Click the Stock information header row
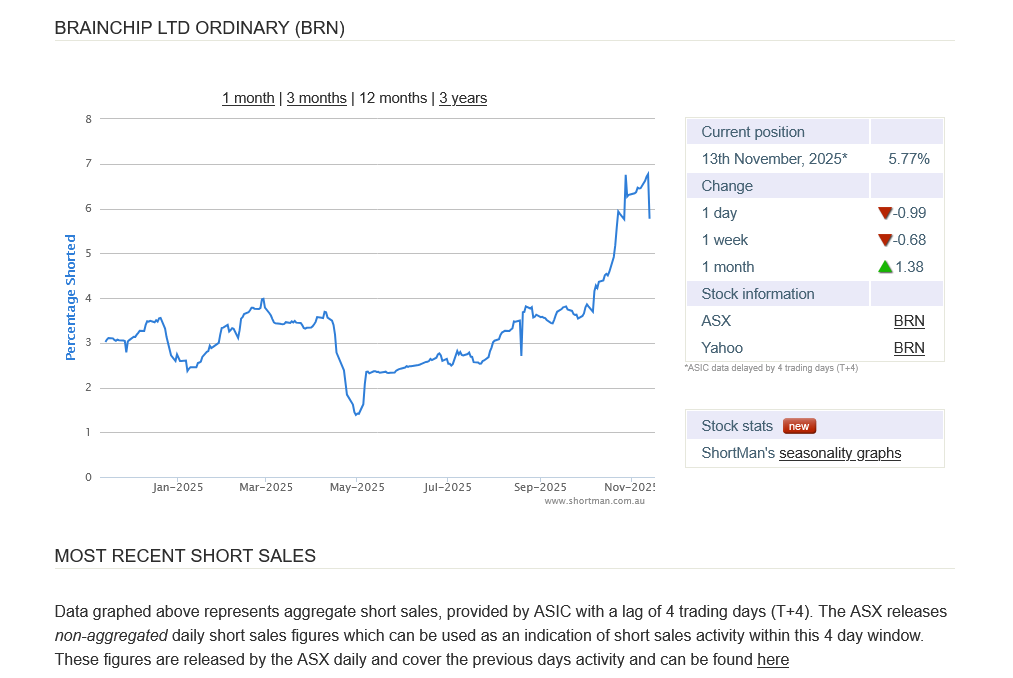Image resolution: width=1013 pixels, height=678 pixels. point(758,294)
